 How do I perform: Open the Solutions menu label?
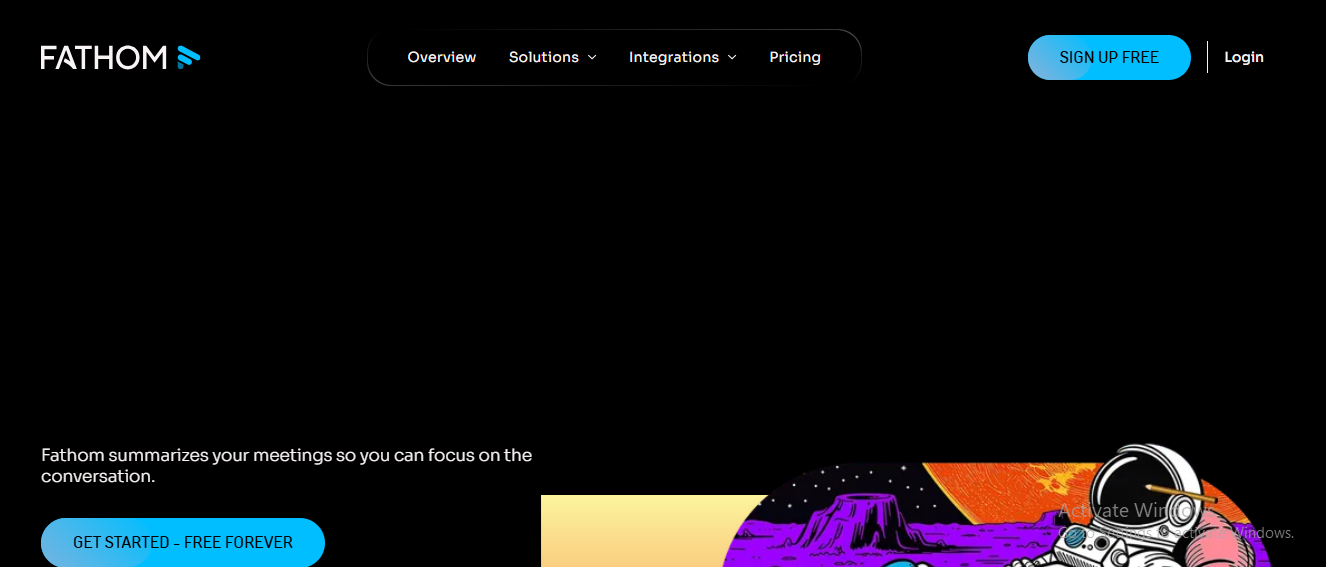[543, 57]
